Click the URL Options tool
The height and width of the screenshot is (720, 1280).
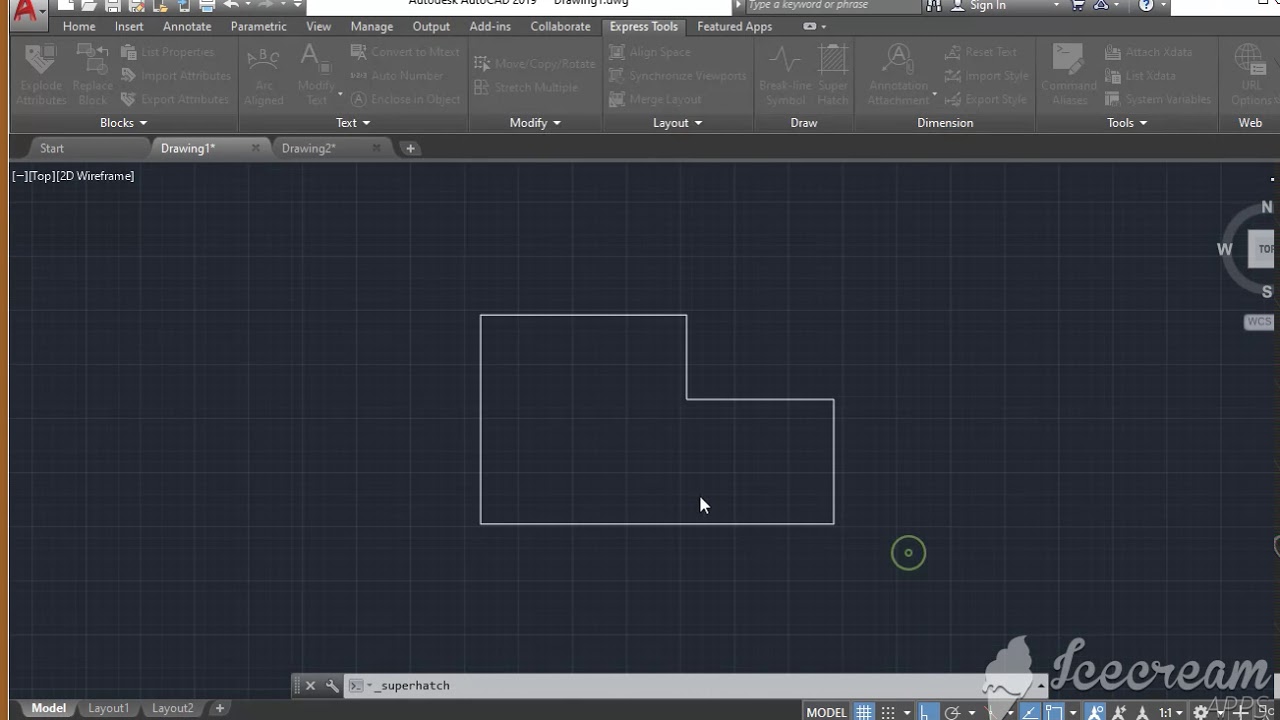[x=1252, y=75]
